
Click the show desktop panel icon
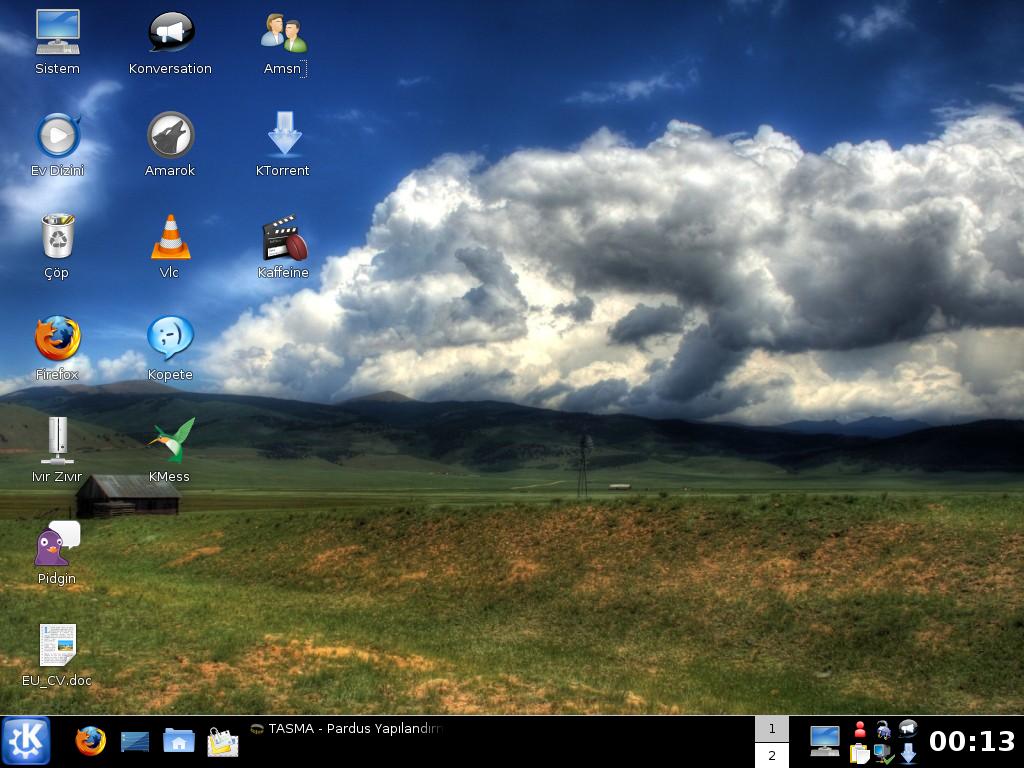[135, 742]
